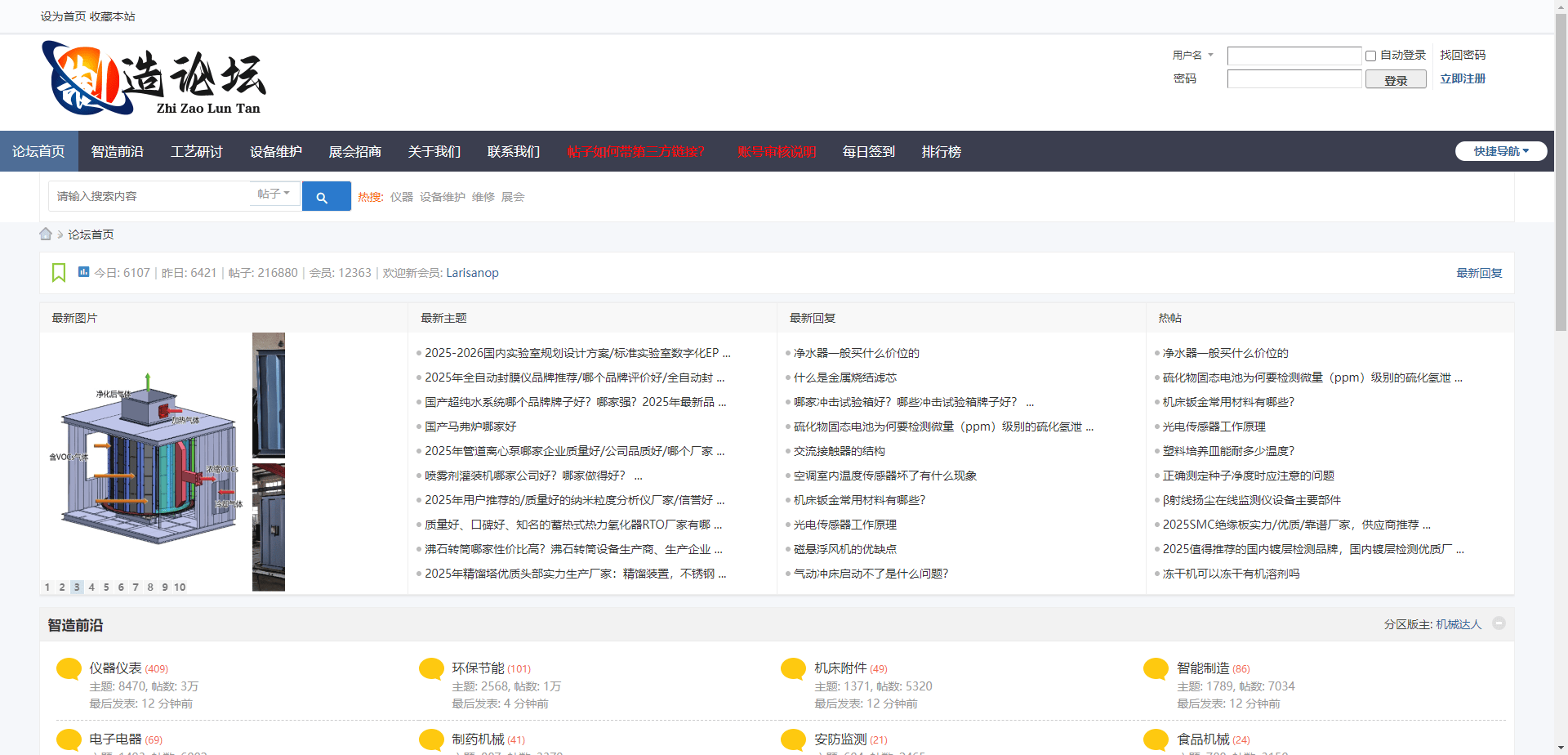Click the 机床附件 forum bubble icon

tap(793, 669)
